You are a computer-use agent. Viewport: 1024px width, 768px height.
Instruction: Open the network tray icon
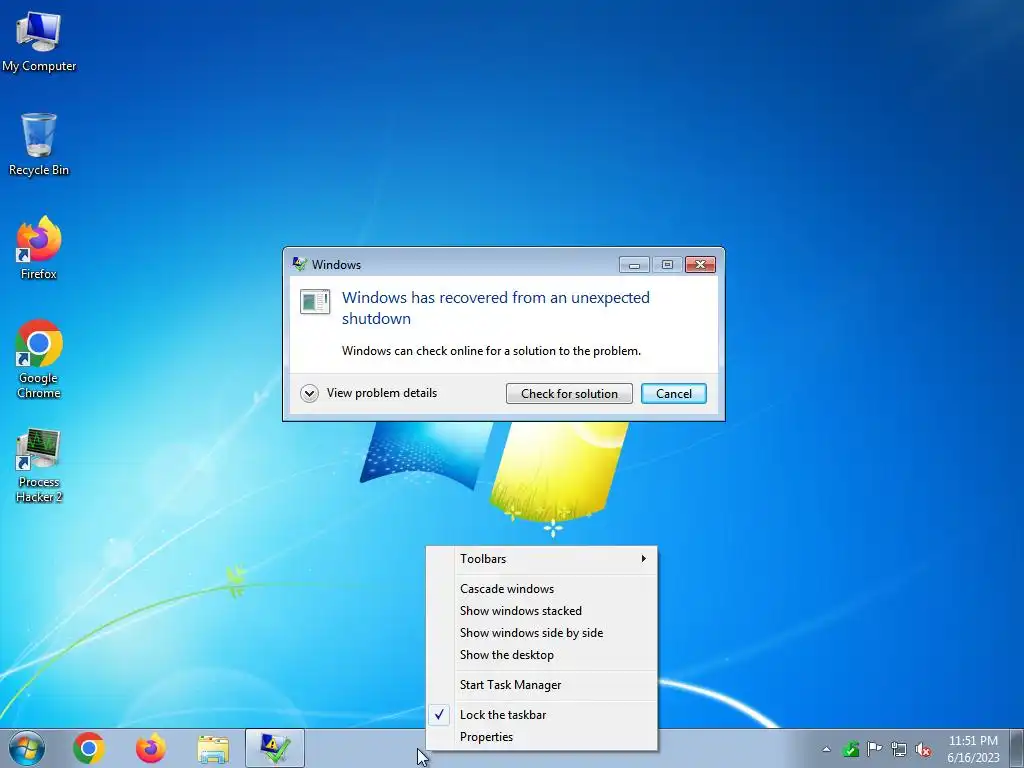[899, 749]
